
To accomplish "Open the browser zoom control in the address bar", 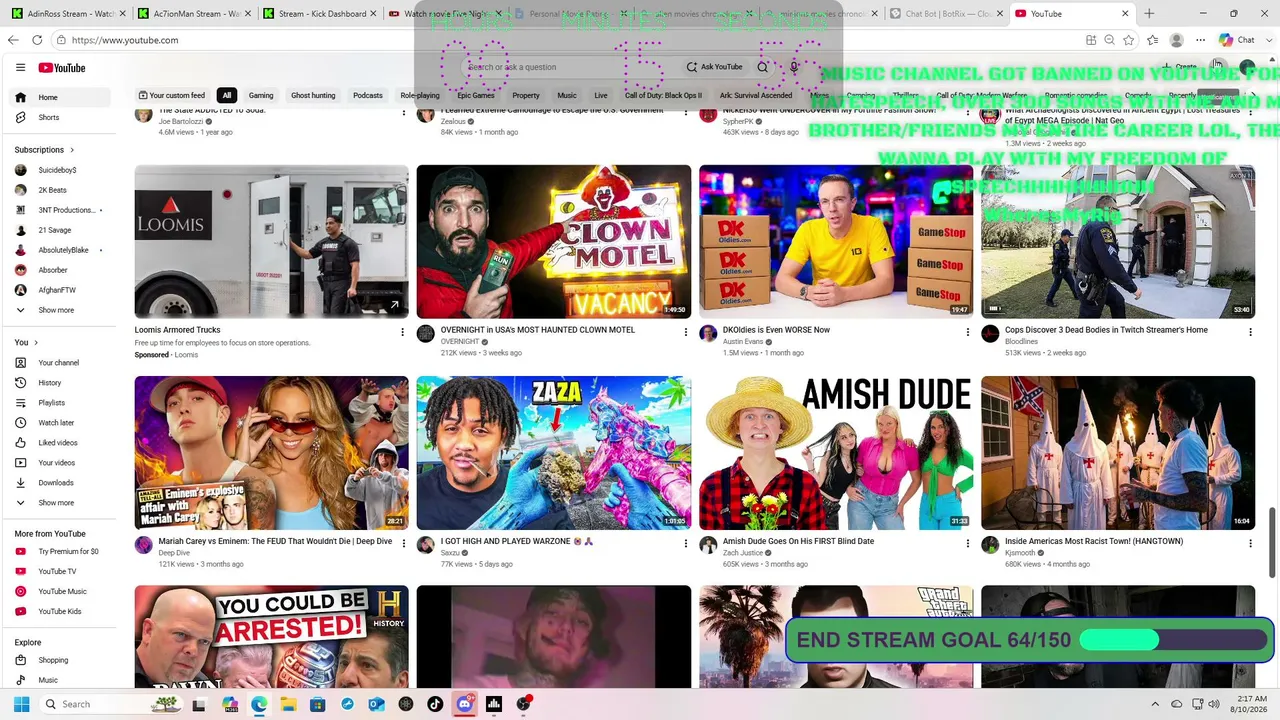I will (x=1109, y=40).
